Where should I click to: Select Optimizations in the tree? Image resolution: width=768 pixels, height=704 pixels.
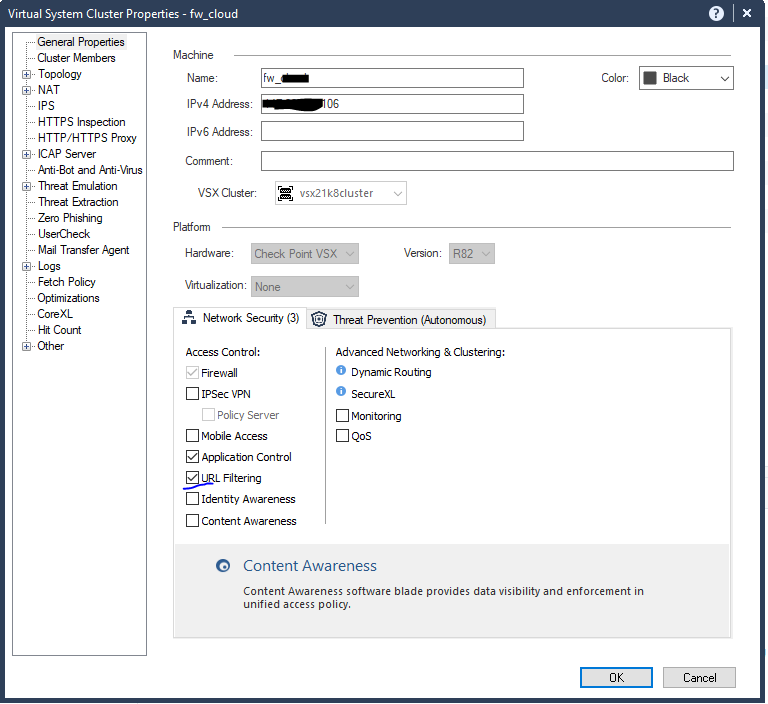point(68,298)
